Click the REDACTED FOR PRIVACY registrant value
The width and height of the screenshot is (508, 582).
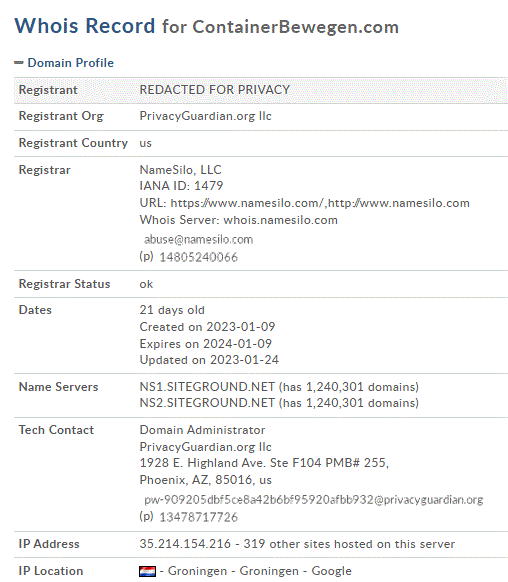pos(214,90)
